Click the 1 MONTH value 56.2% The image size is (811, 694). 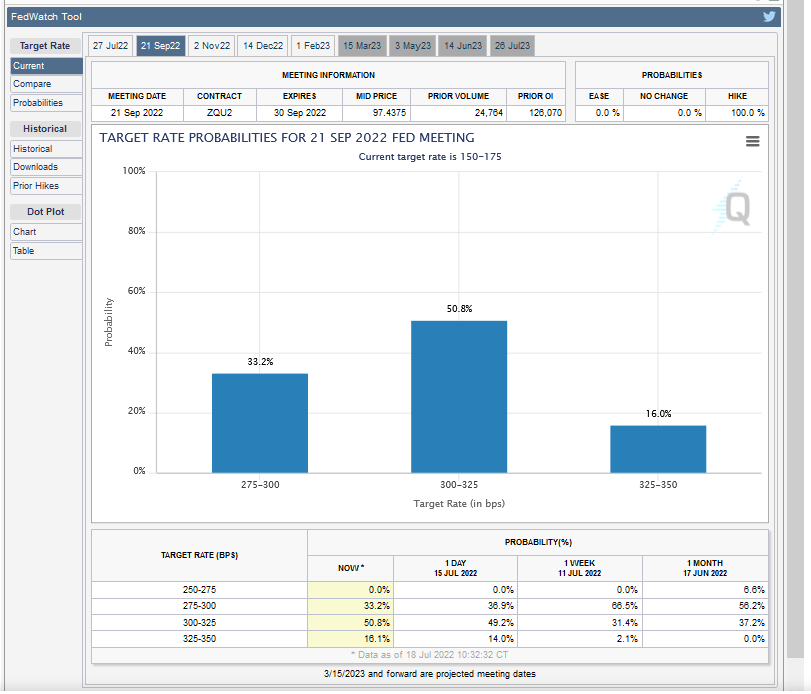pyautogui.click(x=752, y=606)
